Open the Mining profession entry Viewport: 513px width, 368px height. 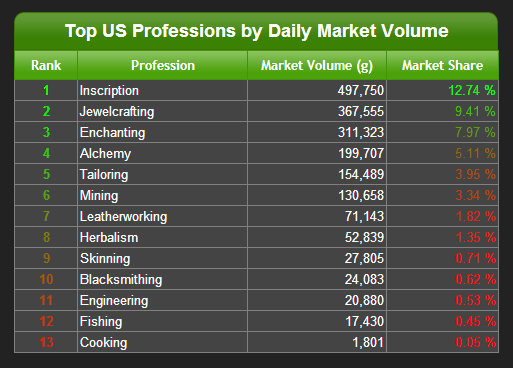(x=99, y=196)
